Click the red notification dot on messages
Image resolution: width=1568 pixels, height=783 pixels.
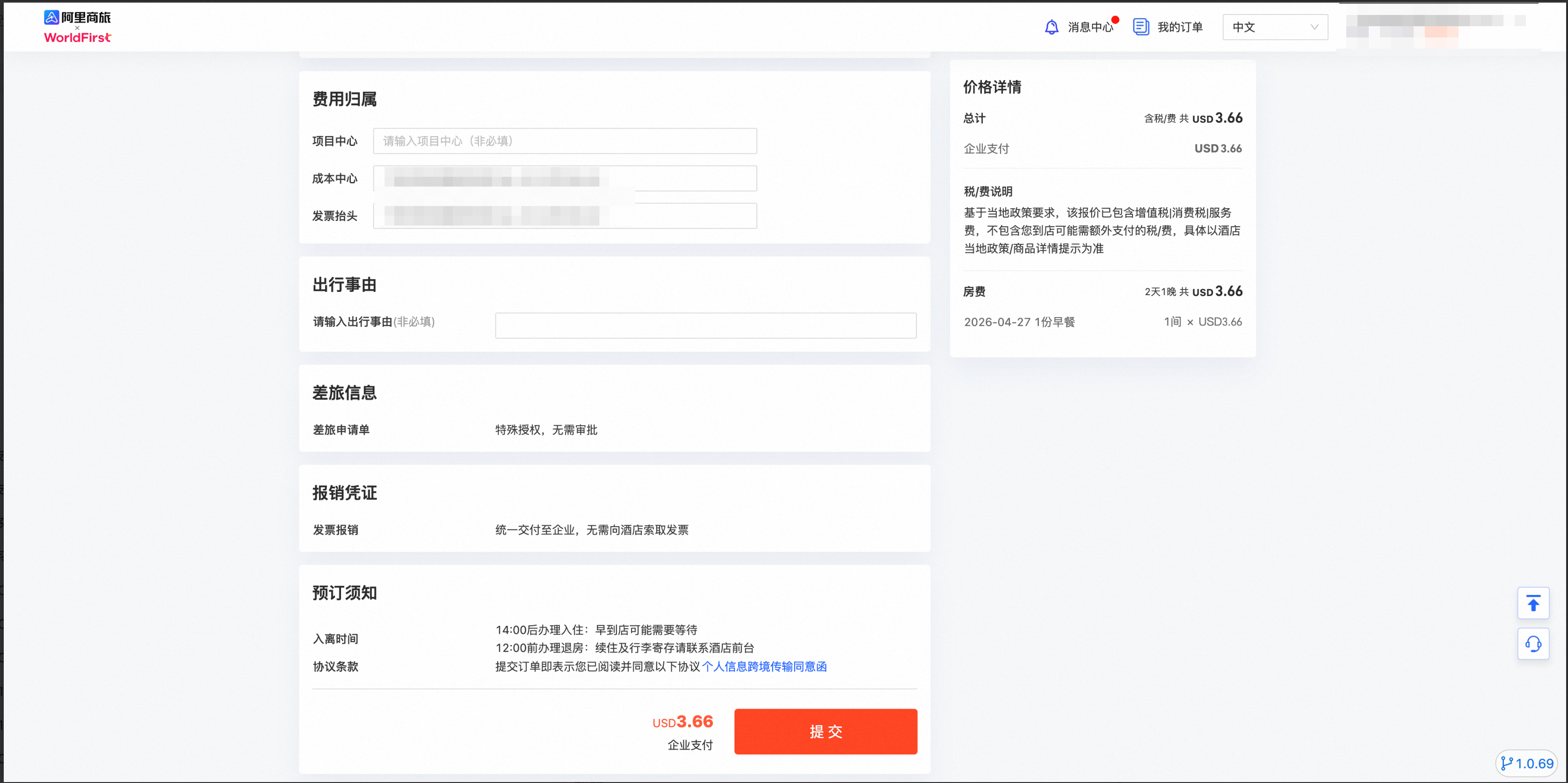(1115, 20)
